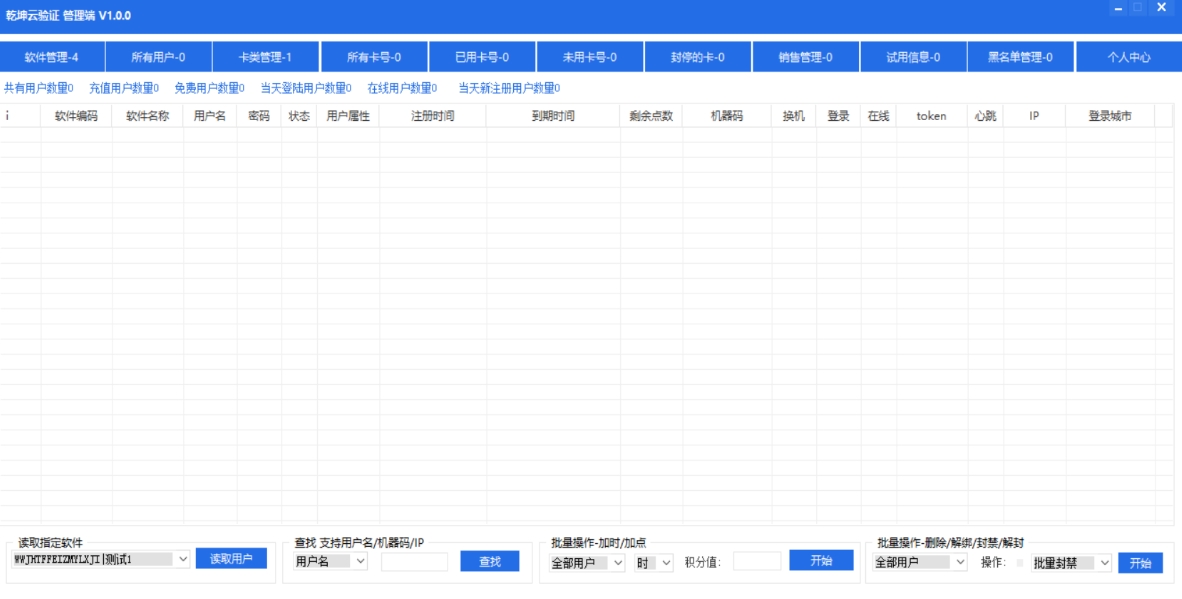The width and height of the screenshot is (1182, 599).
Task: Open the 封停的卡-0 tab
Action: [698, 57]
